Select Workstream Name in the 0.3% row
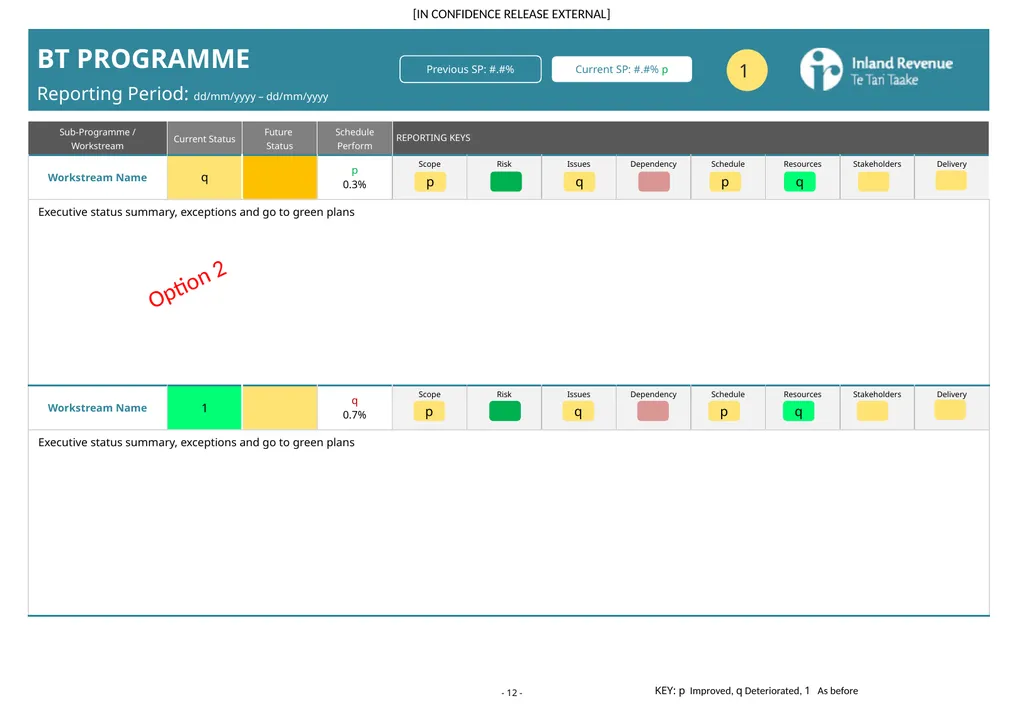This screenshot has height=708, width=1024. coord(97,178)
